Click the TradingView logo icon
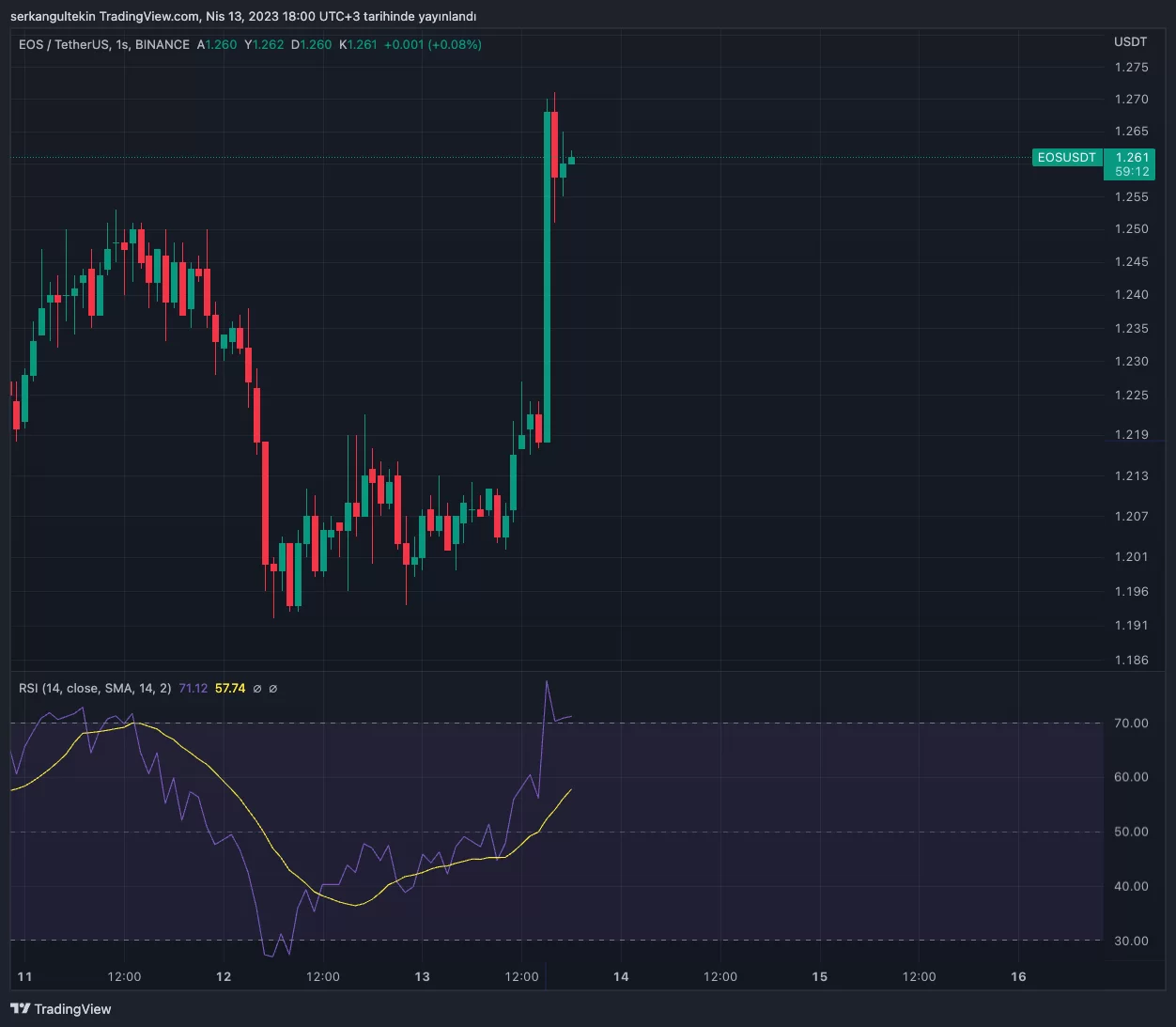 (x=20, y=1008)
